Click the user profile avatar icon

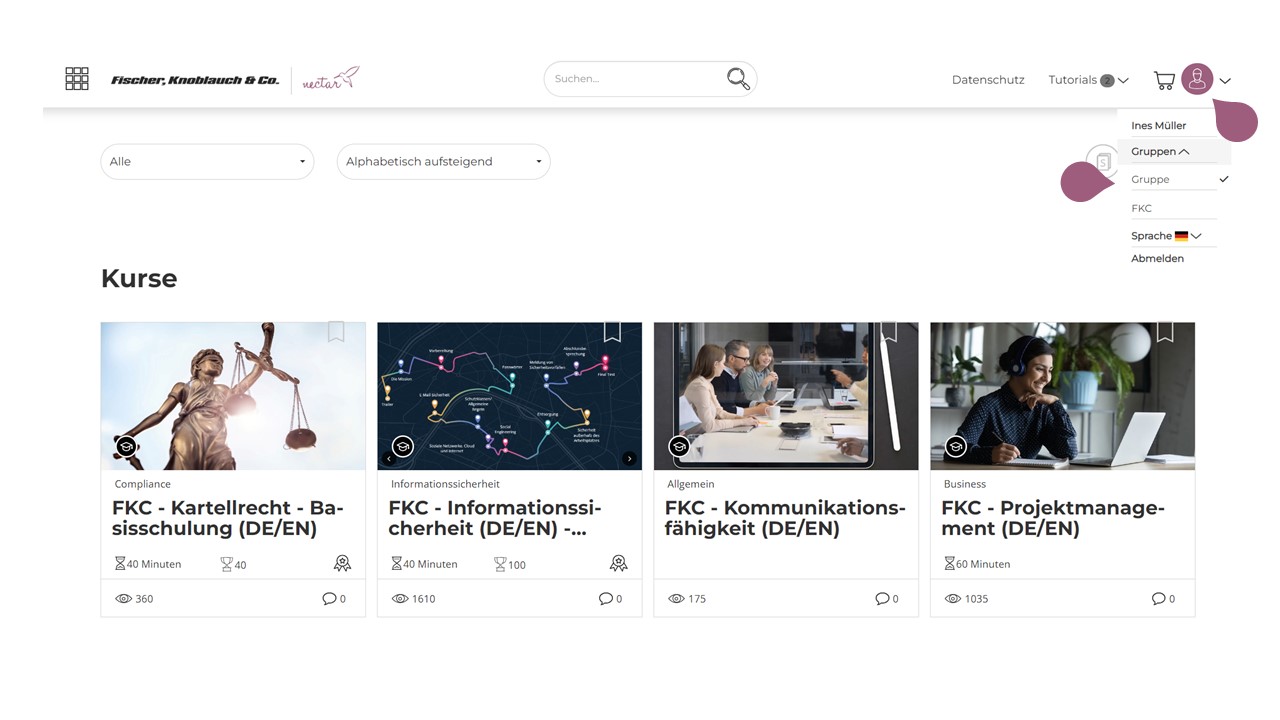pos(1197,79)
